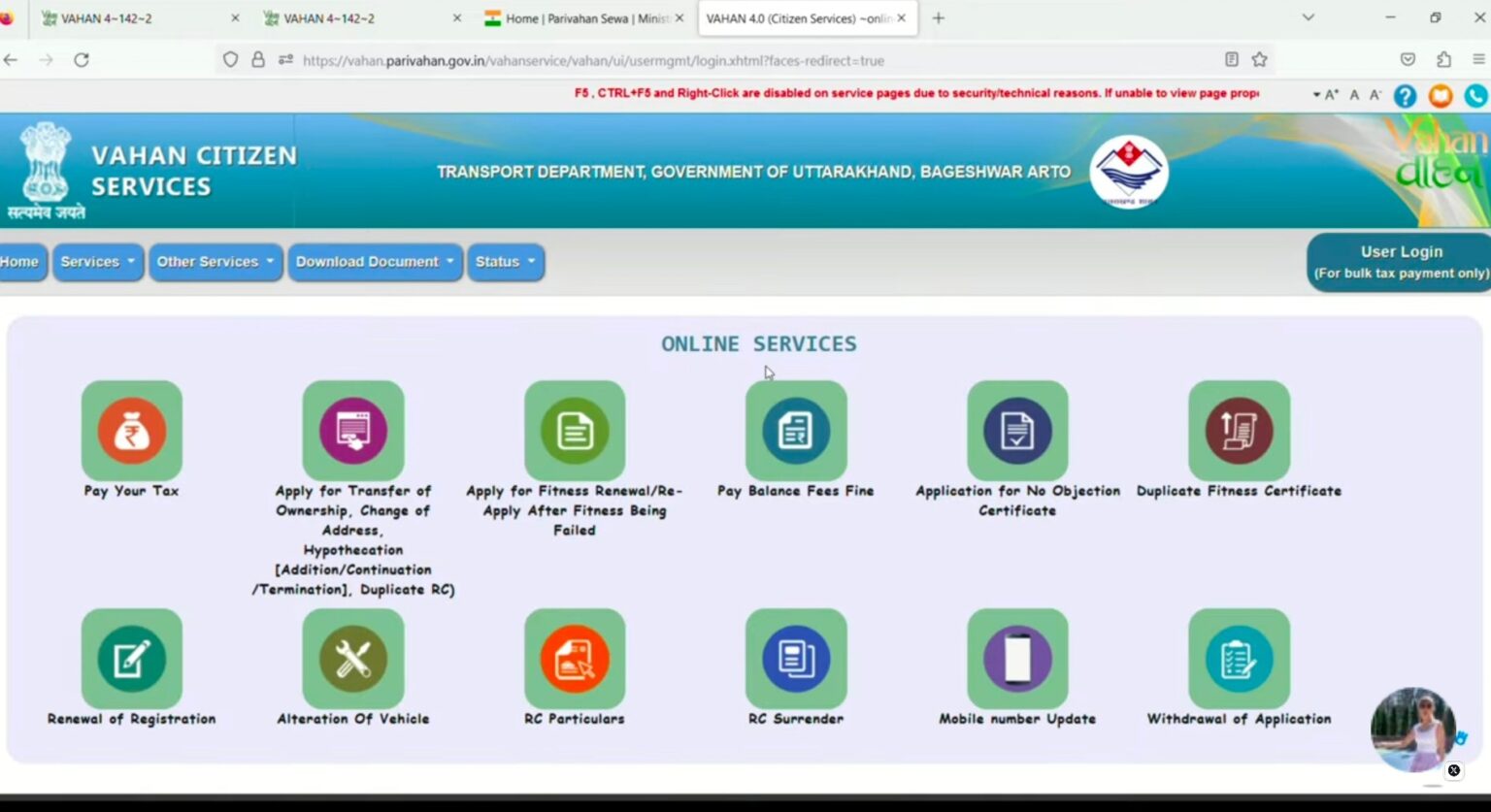
Task: Open the Pay Your Tax service icon
Action: (132, 430)
